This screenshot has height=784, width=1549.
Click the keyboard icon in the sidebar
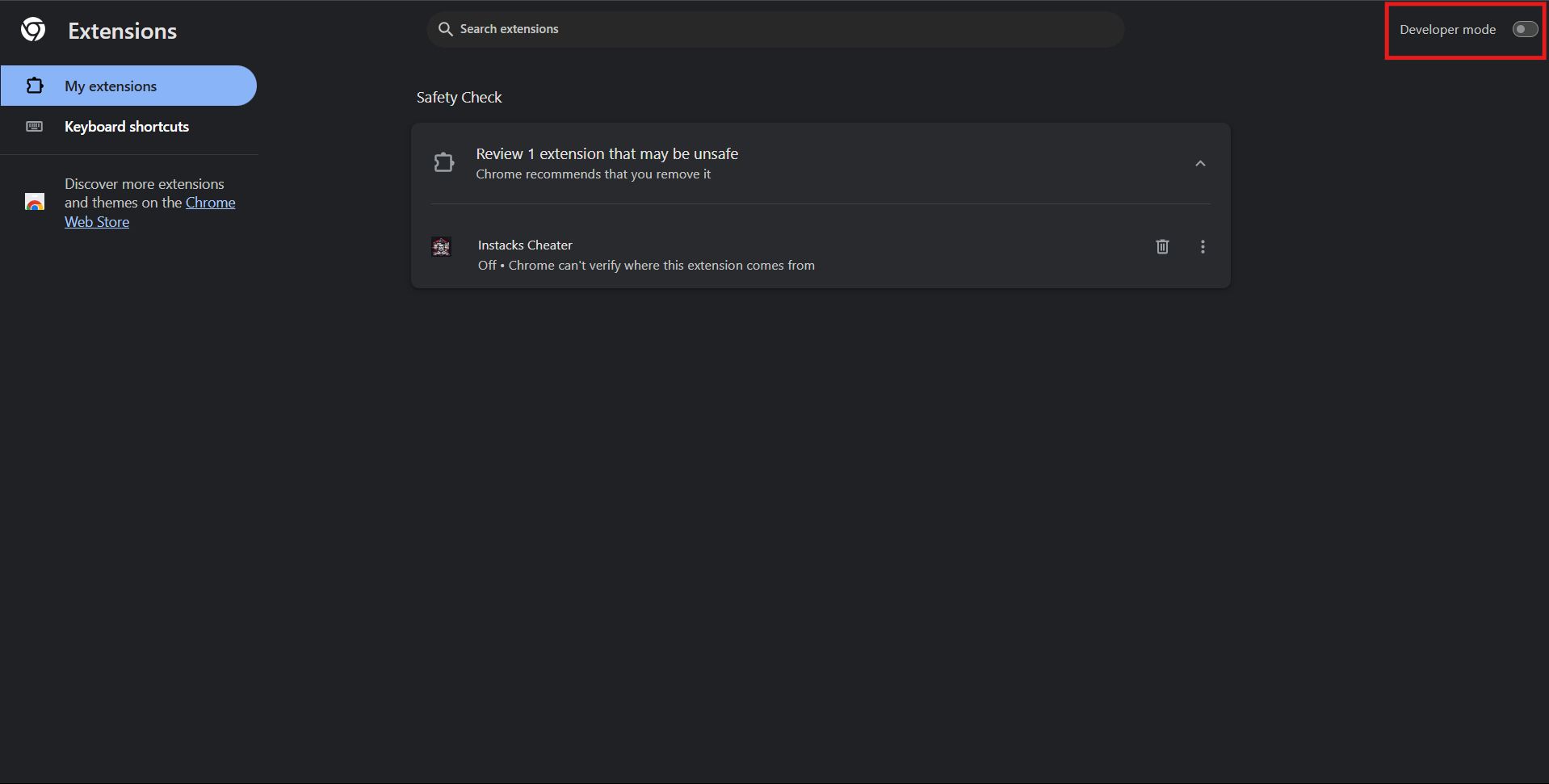tap(35, 127)
